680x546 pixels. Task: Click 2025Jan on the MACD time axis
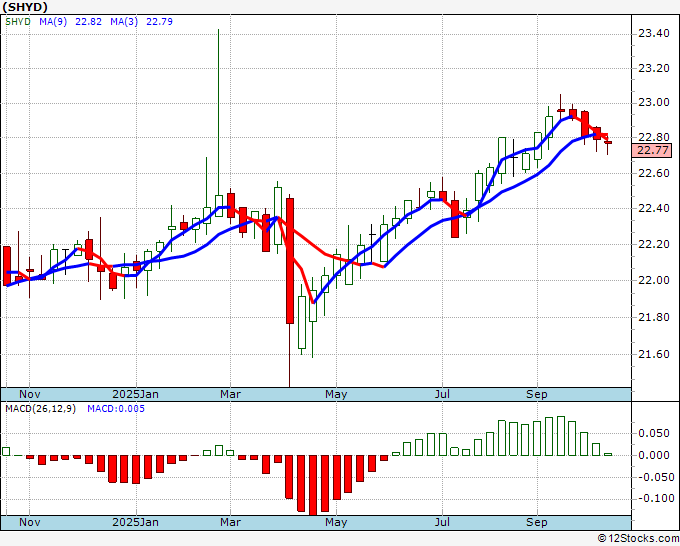135,522
